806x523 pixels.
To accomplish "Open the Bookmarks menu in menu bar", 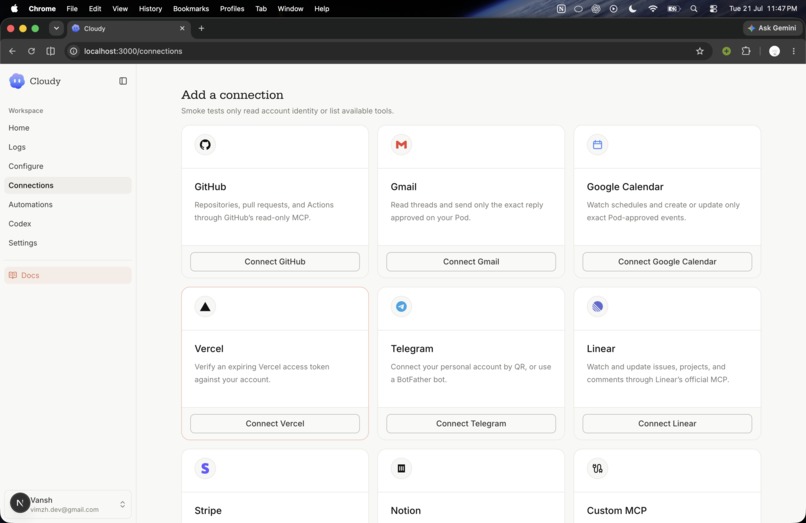I will (191, 9).
